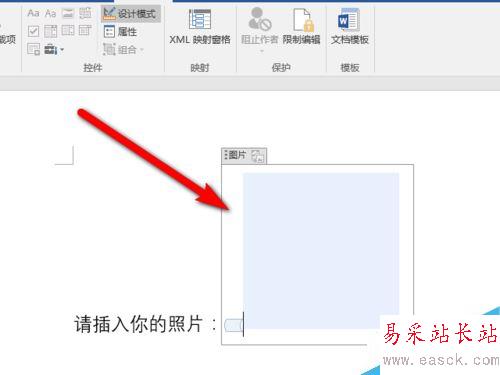
Task: Open the Legacy Tools briefcase dropdown
Action: click(54, 50)
